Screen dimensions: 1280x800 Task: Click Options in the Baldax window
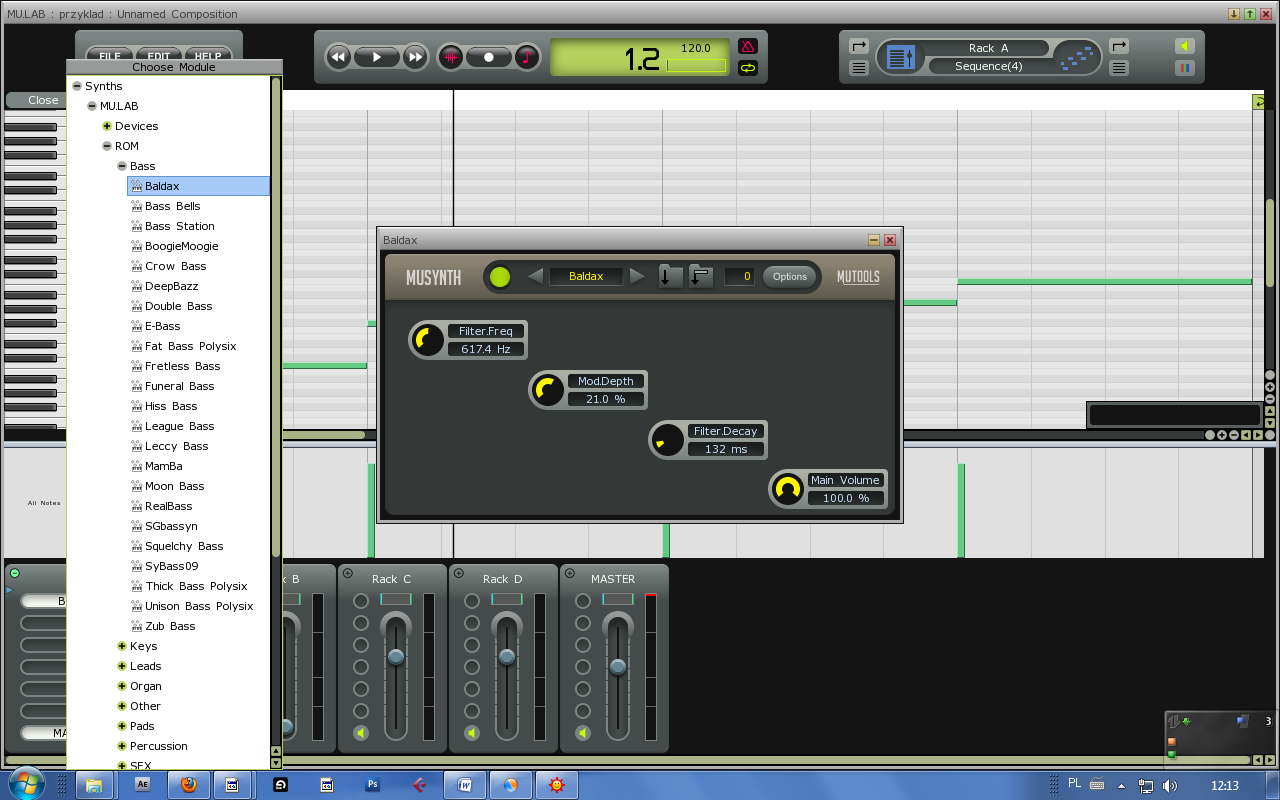point(789,277)
